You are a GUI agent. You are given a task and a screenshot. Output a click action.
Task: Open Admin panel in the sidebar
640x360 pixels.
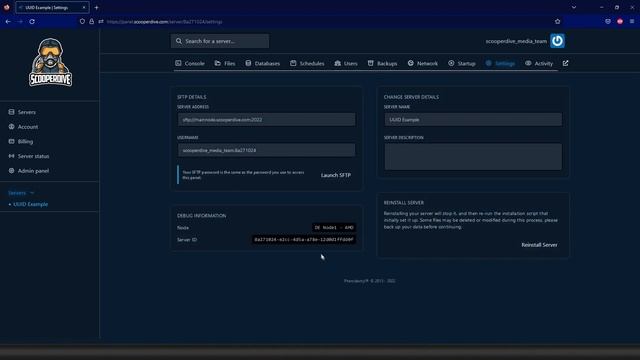pyautogui.click(x=29, y=171)
